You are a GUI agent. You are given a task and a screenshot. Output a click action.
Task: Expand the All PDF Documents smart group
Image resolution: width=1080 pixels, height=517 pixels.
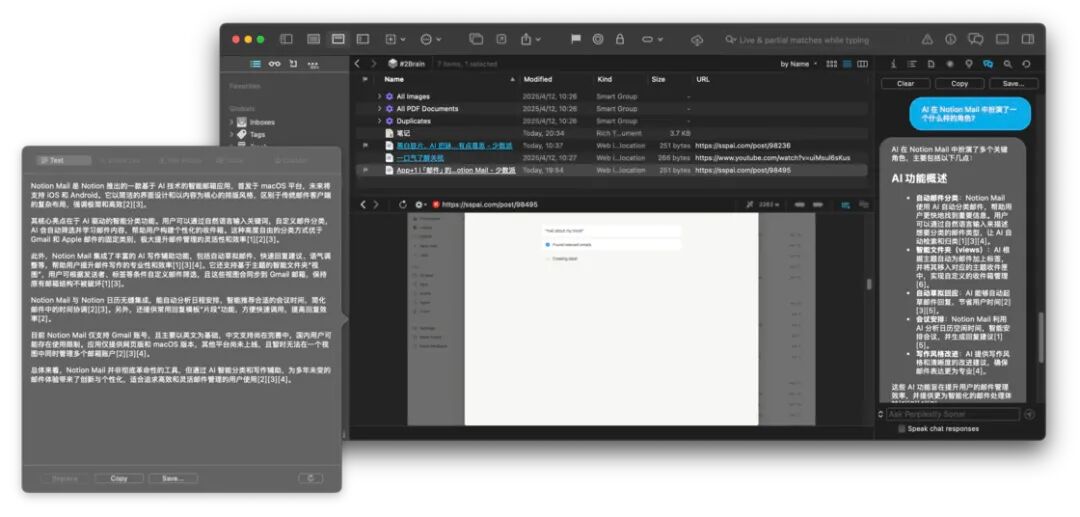tap(380, 109)
